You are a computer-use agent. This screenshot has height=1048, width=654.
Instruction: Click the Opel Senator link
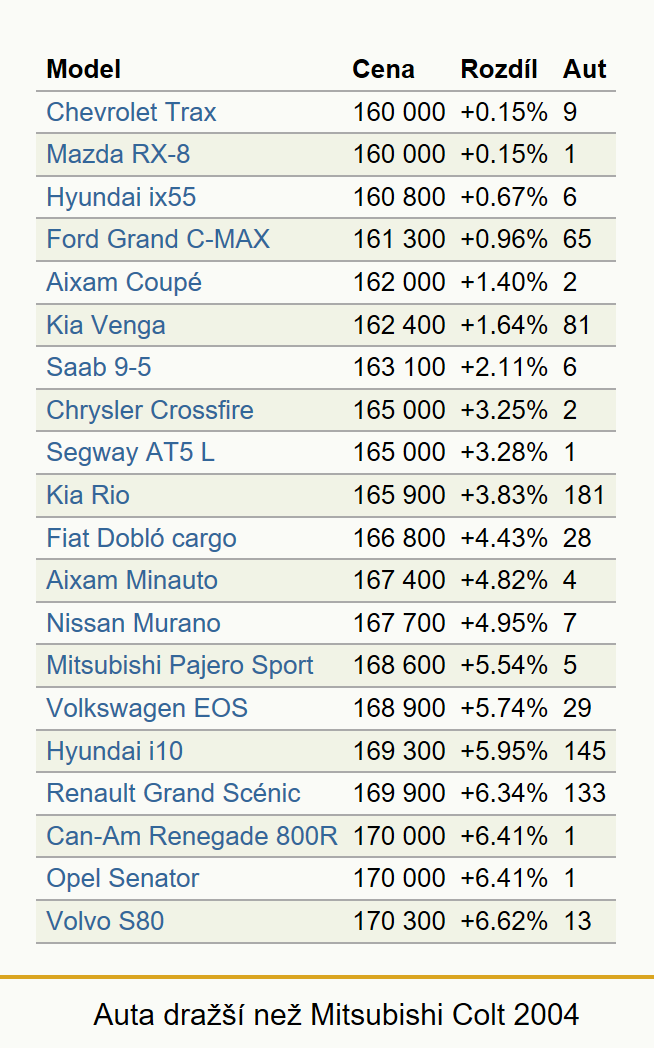click(x=123, y=879)
